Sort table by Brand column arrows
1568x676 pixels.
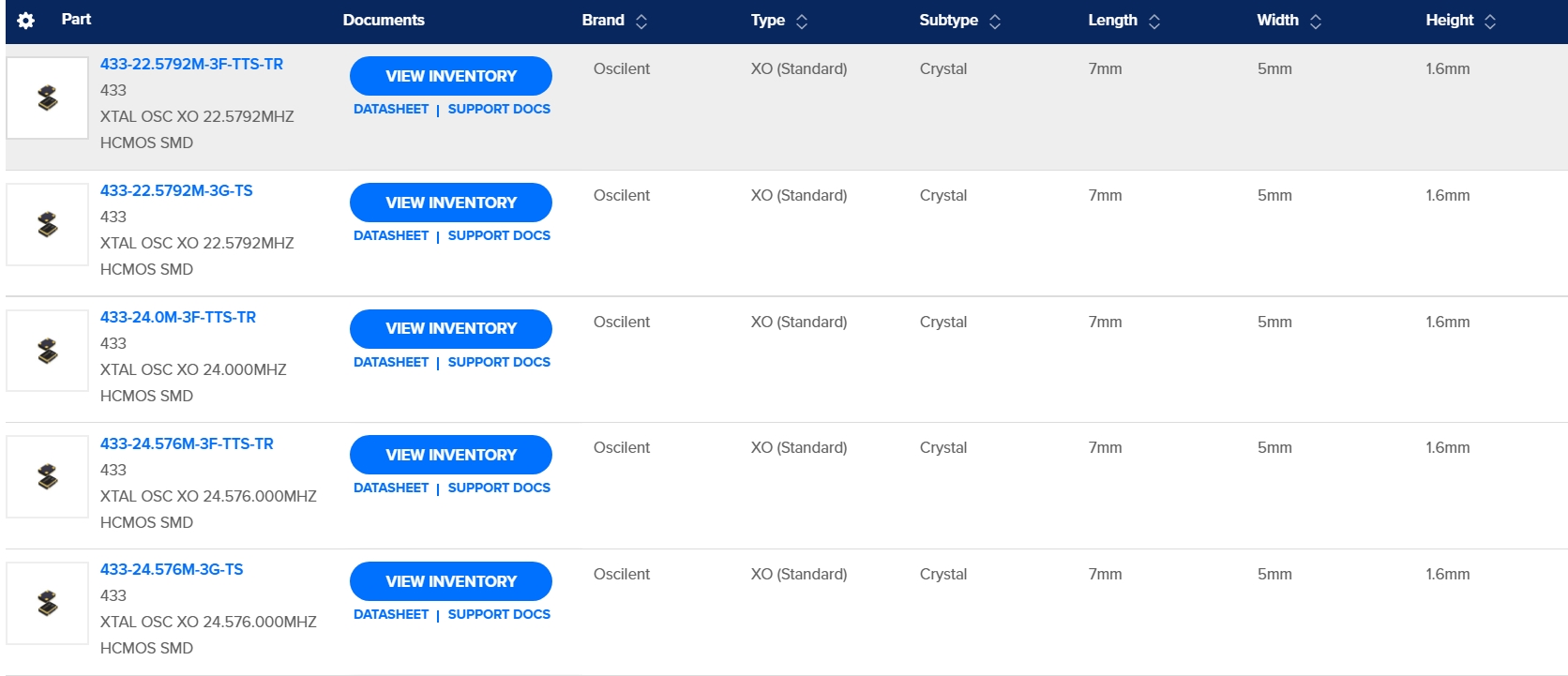[x=641, y=22]
